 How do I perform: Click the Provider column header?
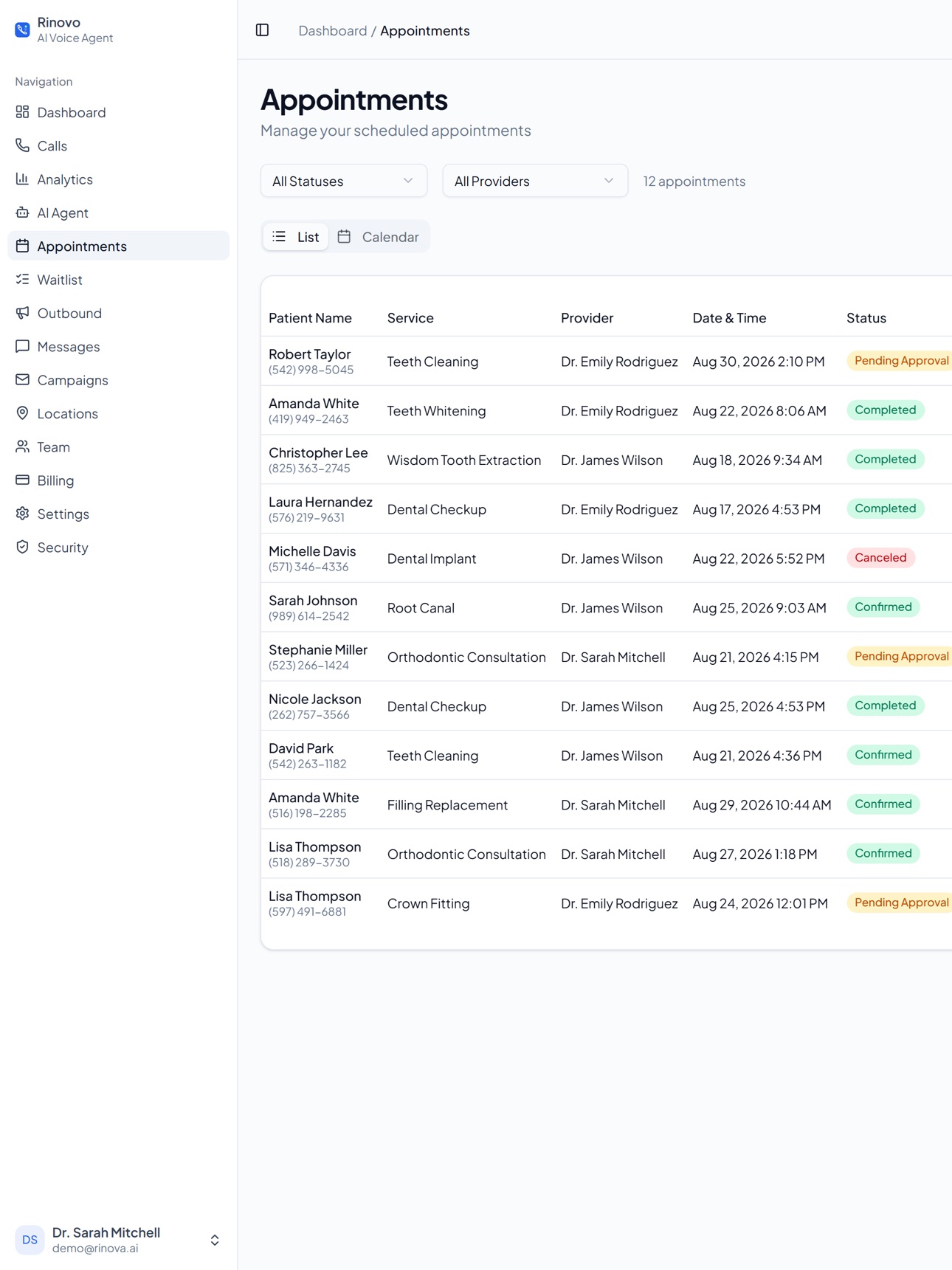tap(587, 317)
